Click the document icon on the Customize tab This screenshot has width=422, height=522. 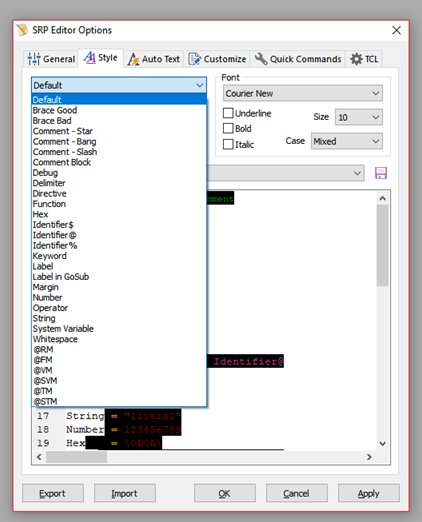[195, 59]
